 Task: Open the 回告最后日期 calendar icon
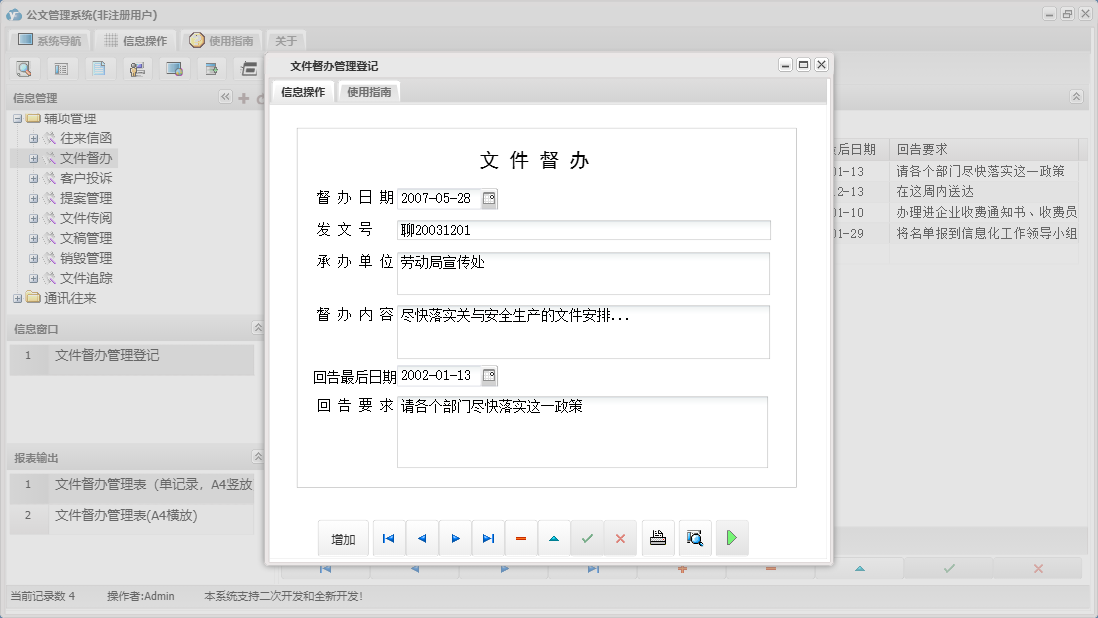[x=487, y=375]
